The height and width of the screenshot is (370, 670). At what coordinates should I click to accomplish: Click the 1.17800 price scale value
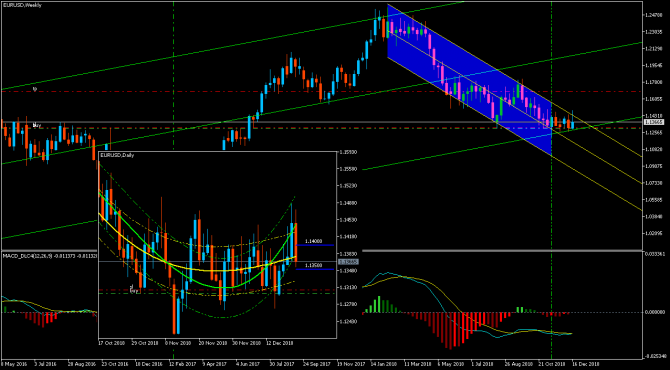pyautogui.click(x=653, y=82)
